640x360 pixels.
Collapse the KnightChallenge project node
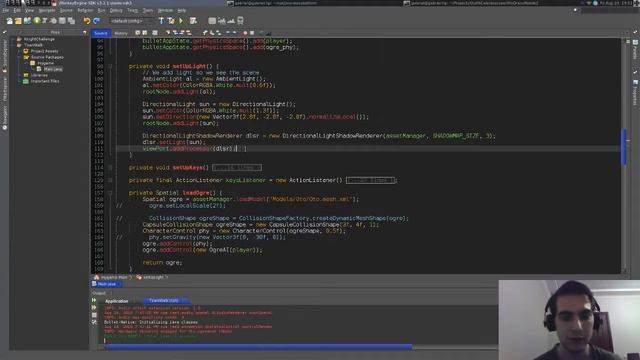click(x=13, y=39)
